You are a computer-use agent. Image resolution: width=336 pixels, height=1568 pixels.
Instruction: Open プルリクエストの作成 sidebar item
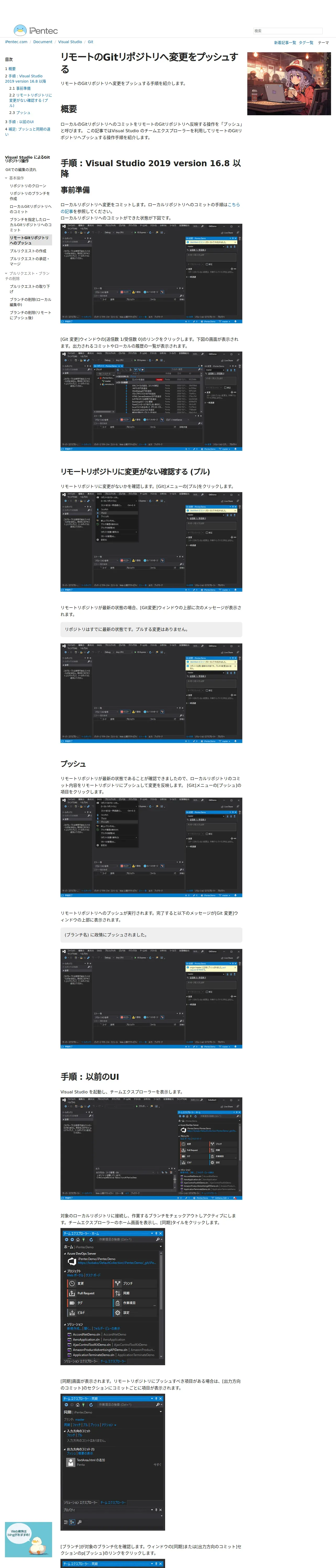(28, 251)
